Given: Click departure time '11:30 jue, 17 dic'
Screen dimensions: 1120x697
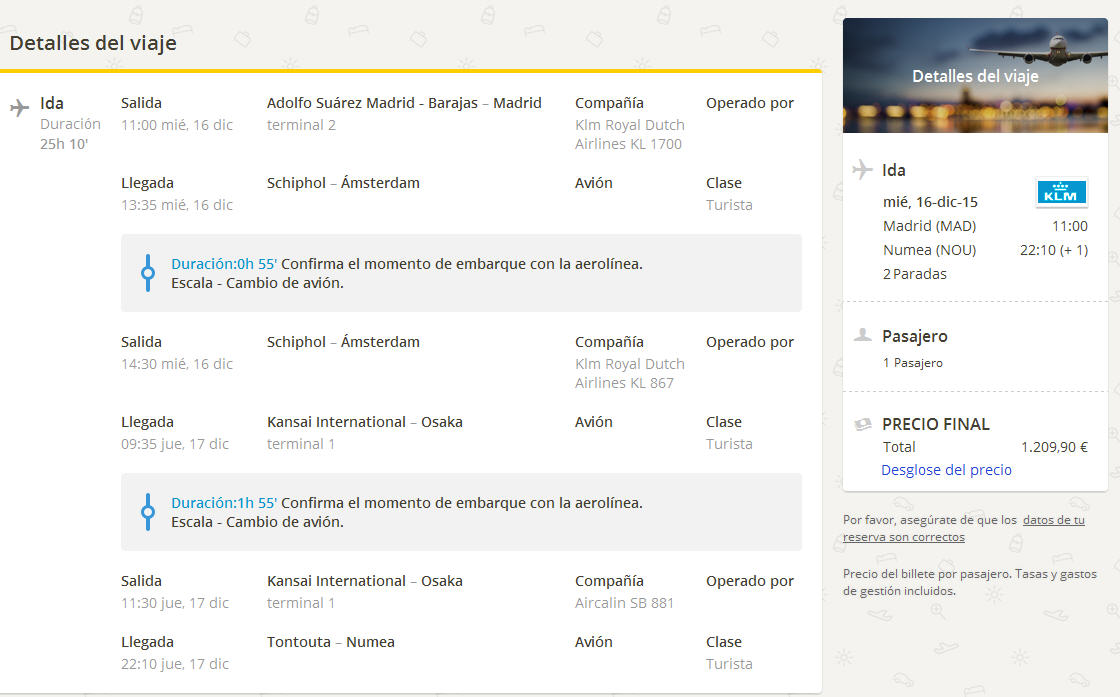Looking at the screenshot, I should click(x=174, y=603).
